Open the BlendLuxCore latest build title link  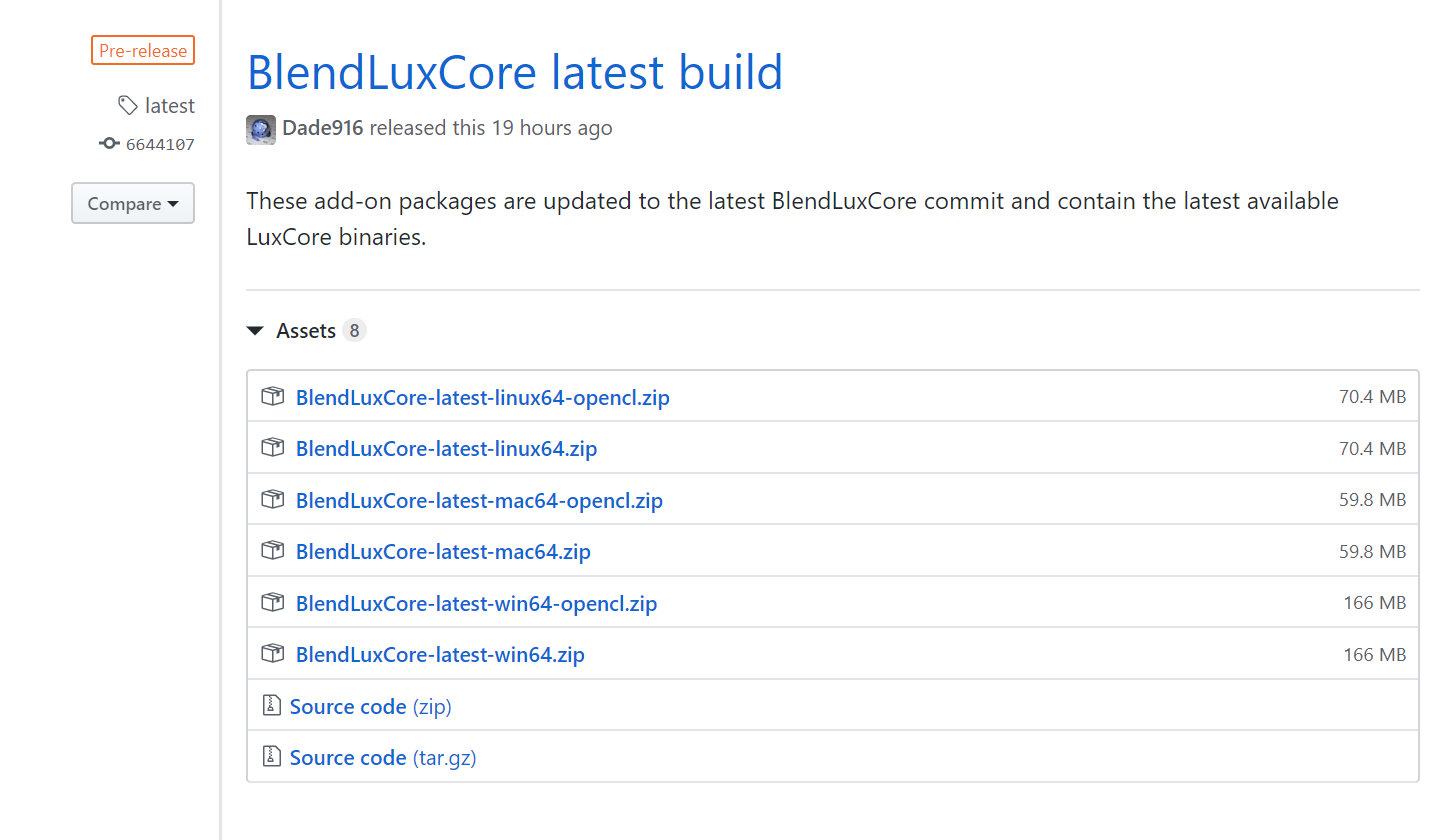click(514, 72)
